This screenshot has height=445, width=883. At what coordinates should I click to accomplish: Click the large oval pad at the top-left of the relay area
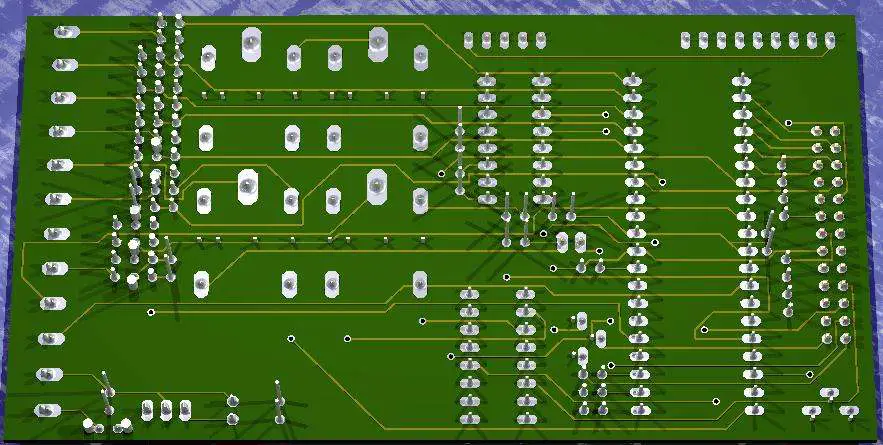point(250,43)
